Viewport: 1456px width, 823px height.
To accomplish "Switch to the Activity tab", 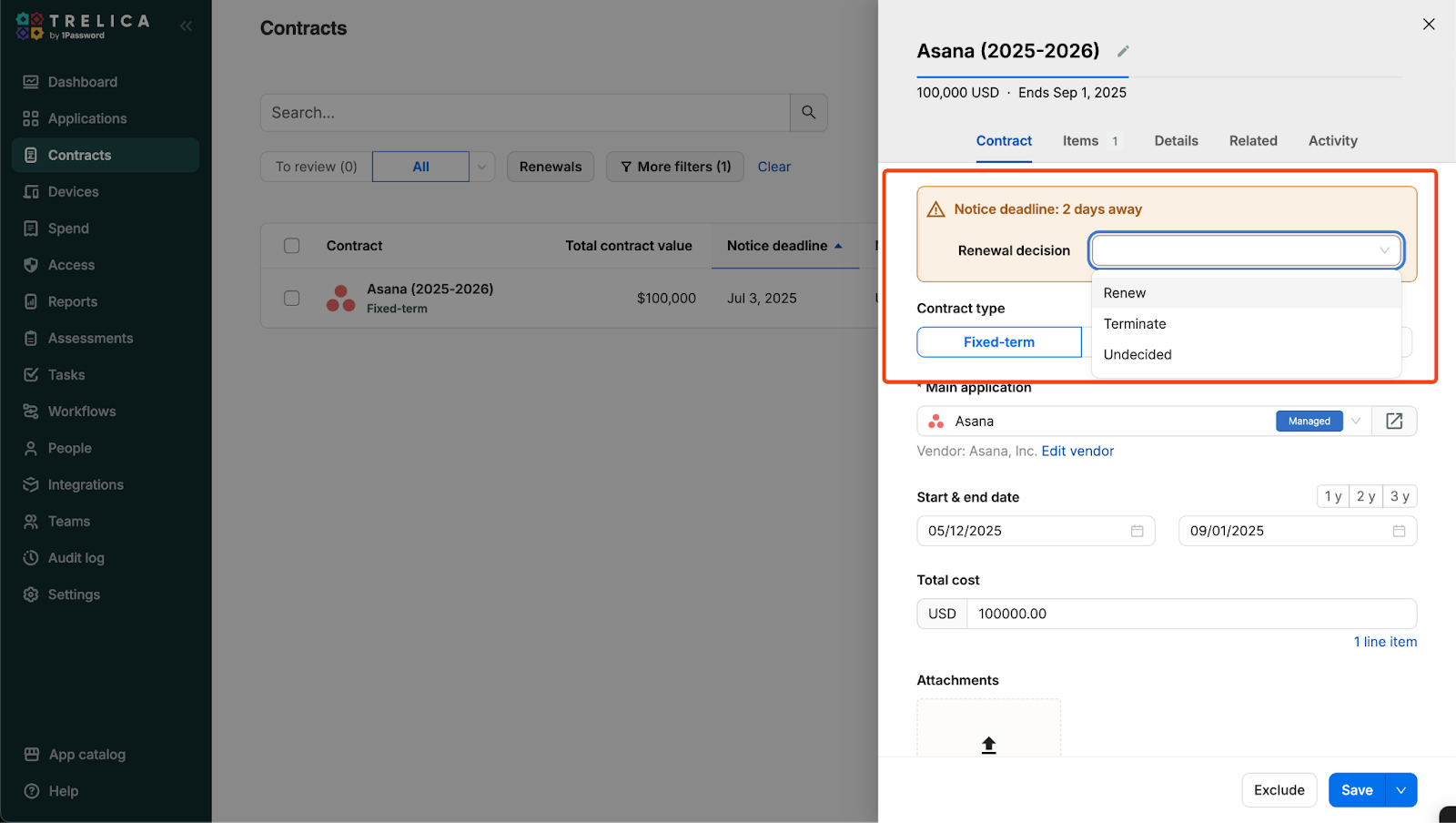I will [x=1332, y=141].
